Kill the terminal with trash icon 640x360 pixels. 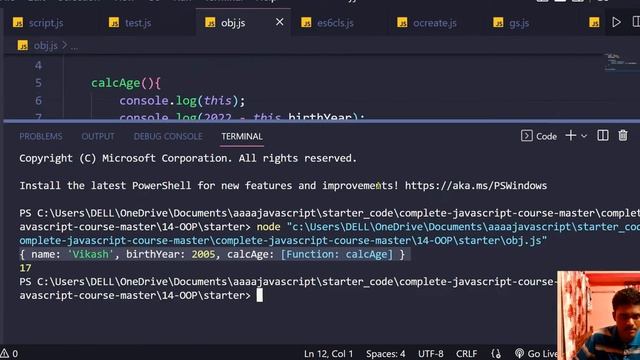click(x=623, y=136)
